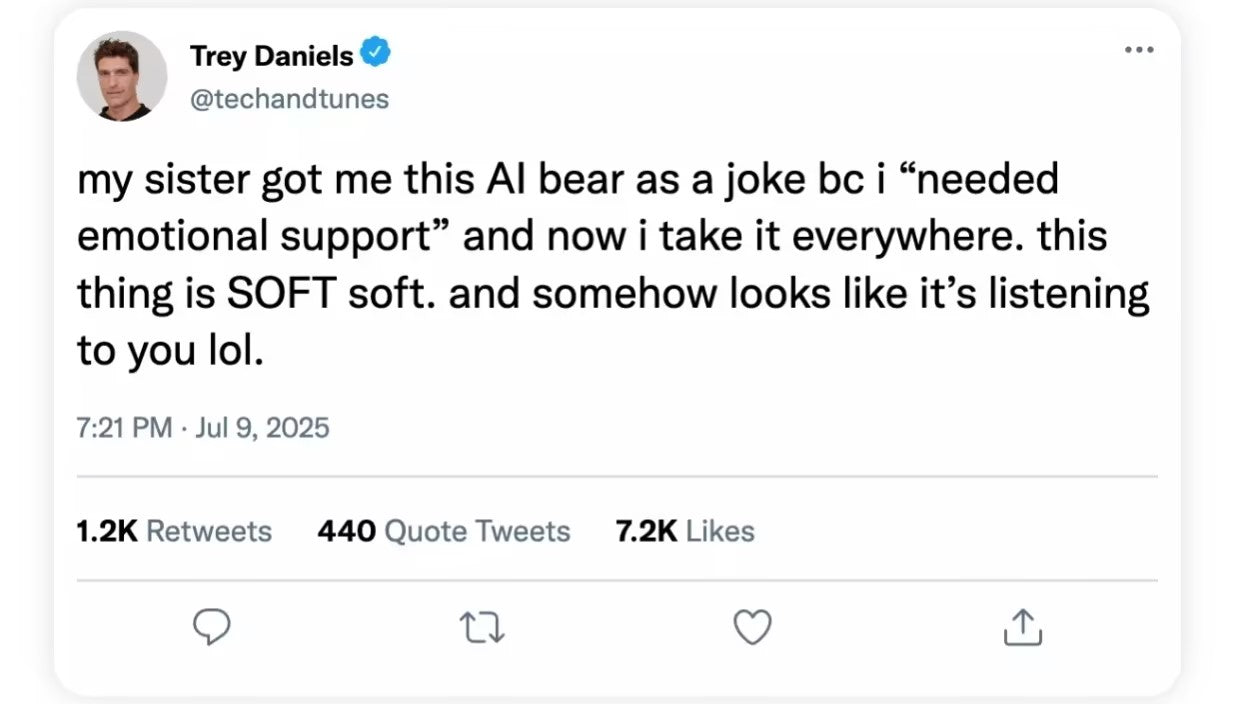Open the share upload icon
The image size is (1237, 704).
[x=1022, y=627]
